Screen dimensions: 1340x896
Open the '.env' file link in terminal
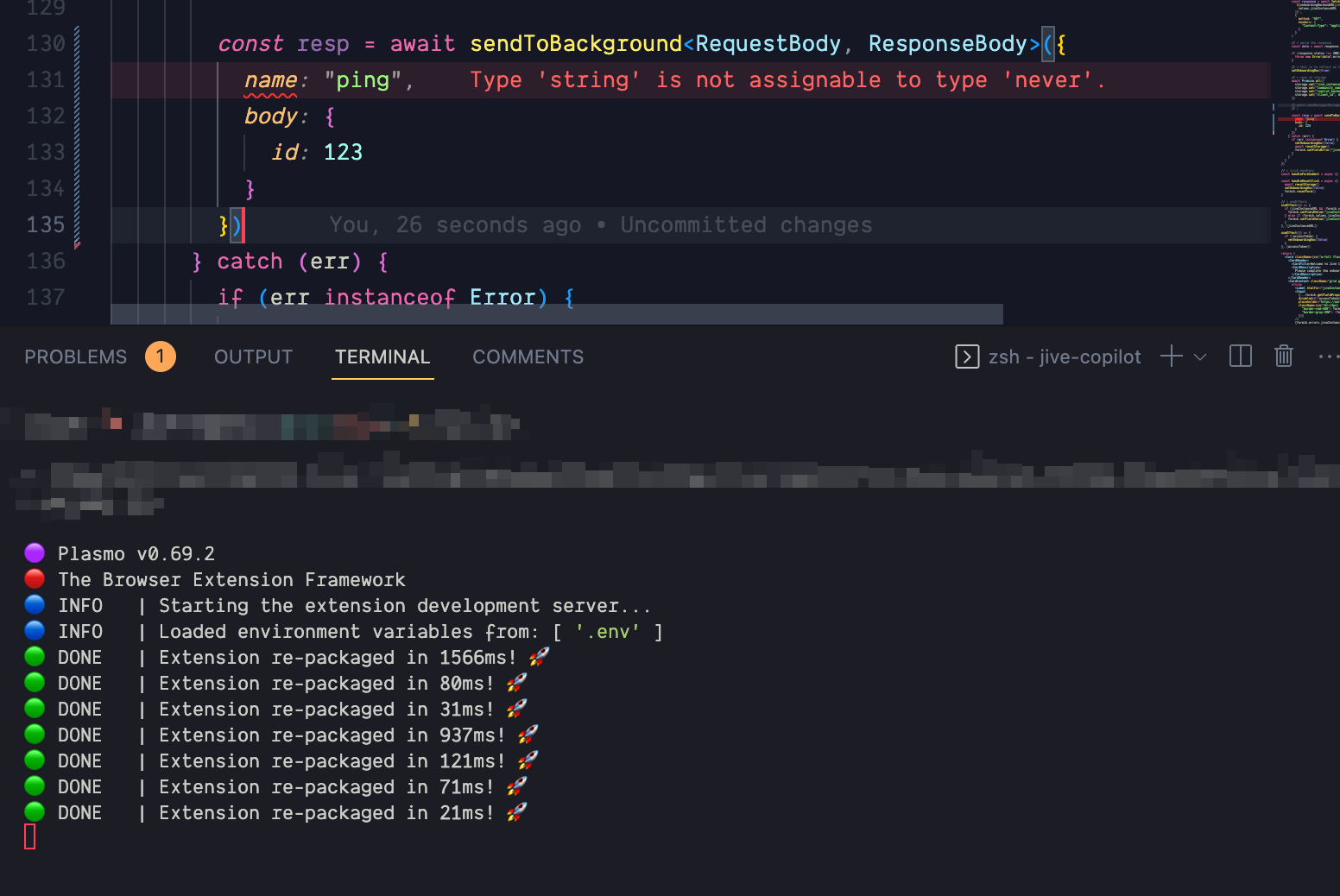click(607, 631)
